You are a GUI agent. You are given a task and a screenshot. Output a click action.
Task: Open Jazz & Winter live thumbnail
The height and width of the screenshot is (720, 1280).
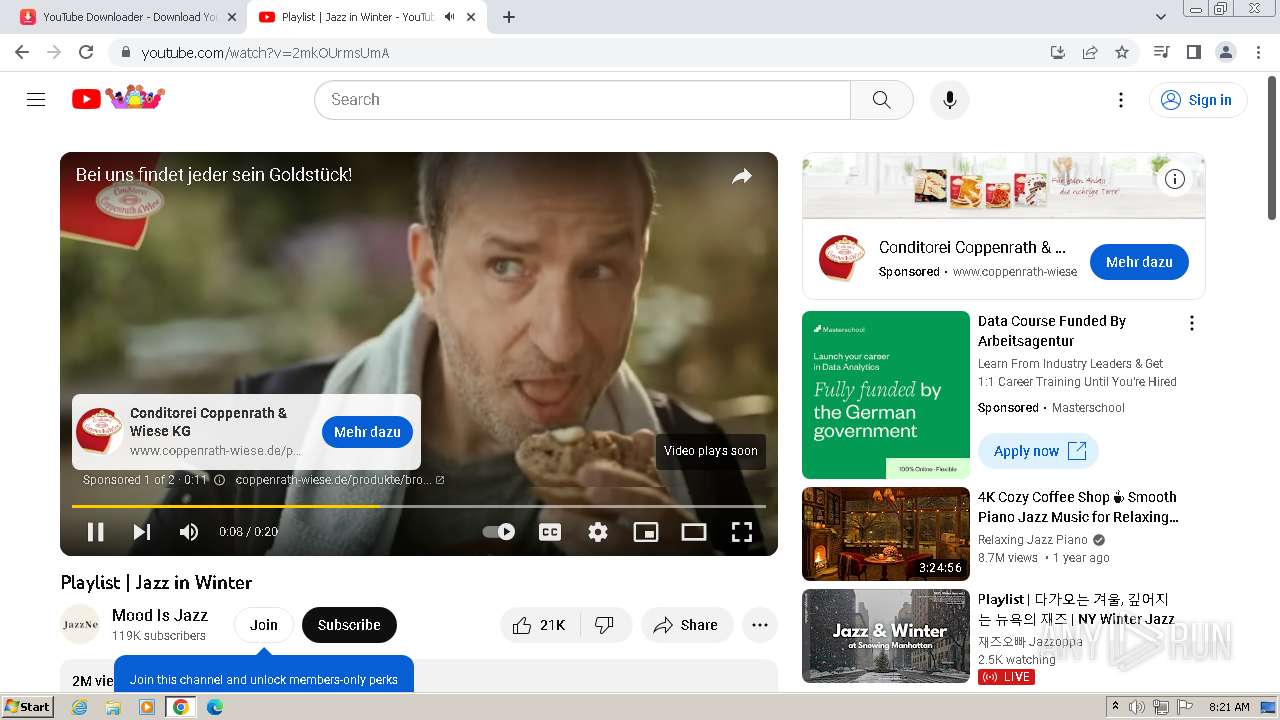[886, 636]
